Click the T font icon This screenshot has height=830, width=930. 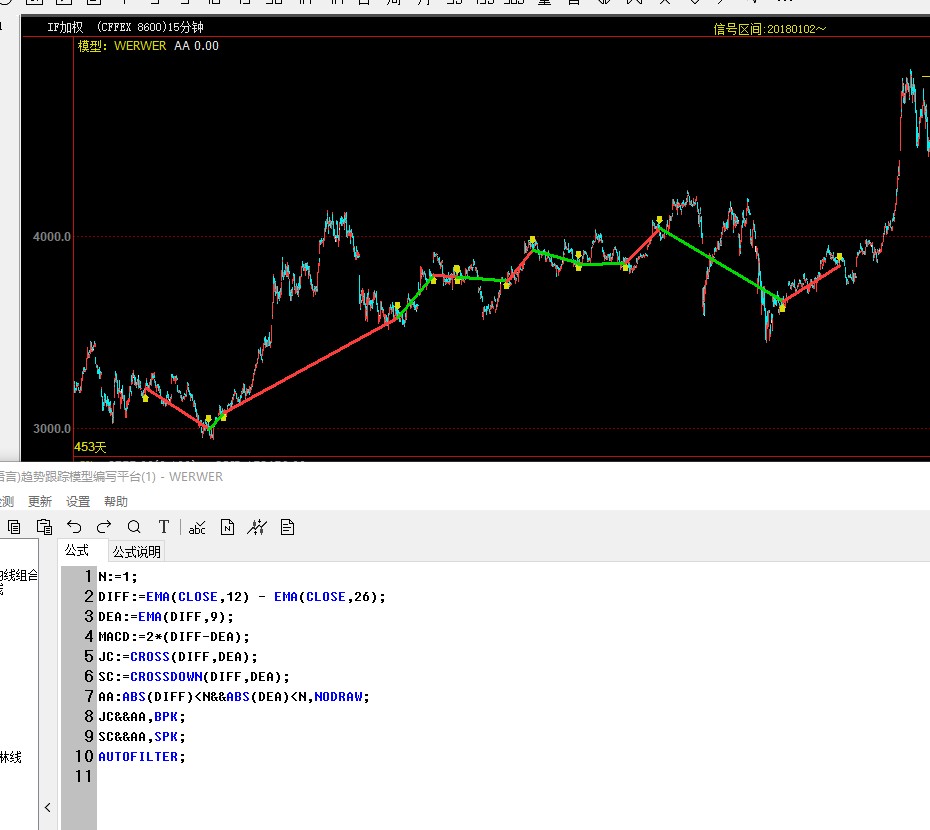click(164, 527)
